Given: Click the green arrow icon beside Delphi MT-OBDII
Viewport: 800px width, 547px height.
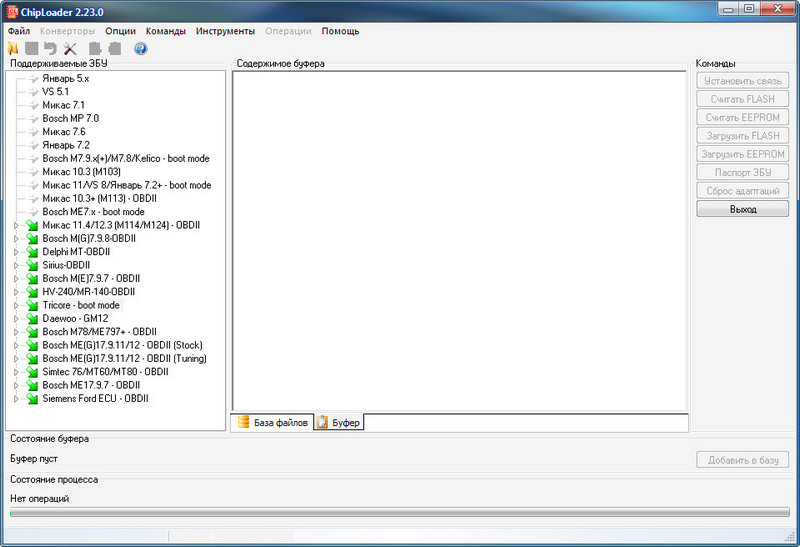Looking at the screenshot, I should (33, 252).
